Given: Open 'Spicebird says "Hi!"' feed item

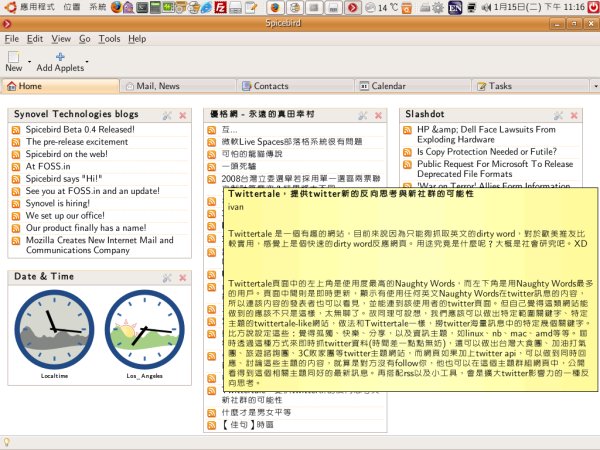Looking at the screenshot, I should coord(64,179).
